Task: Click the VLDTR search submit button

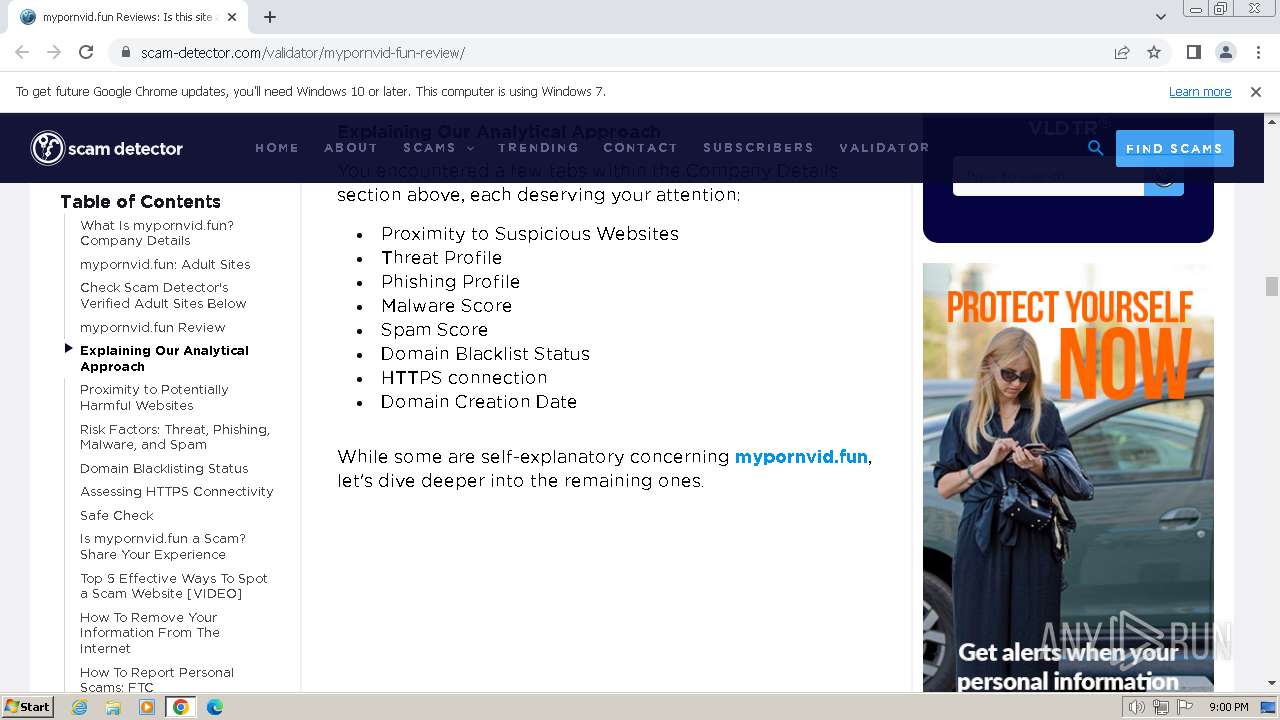Action: [1164, 176]
